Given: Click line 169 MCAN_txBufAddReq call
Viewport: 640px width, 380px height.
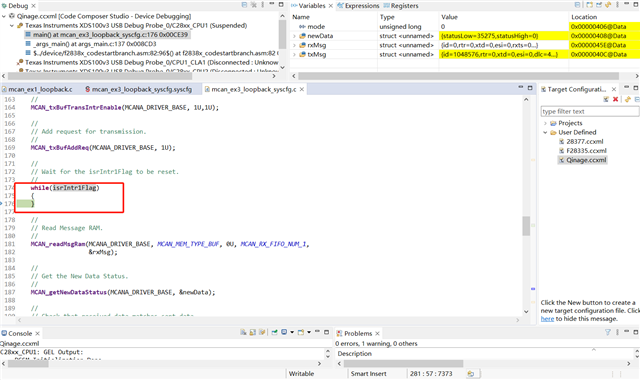Looking at the screenshot, I should pyautogui.click(x=103, y=148).
